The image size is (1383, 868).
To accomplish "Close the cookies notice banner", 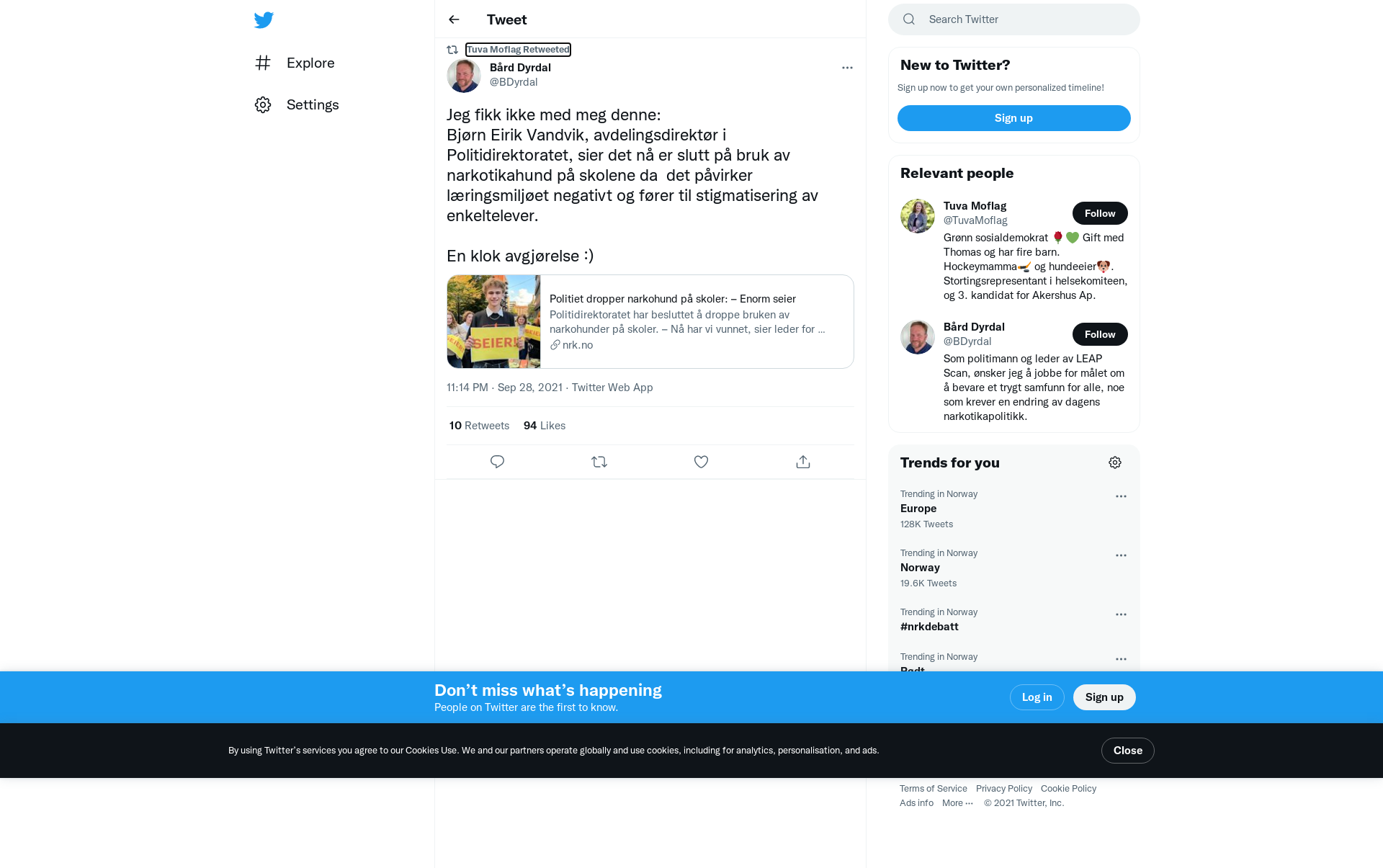I will pyautogui.click(x=1127, y=751).
